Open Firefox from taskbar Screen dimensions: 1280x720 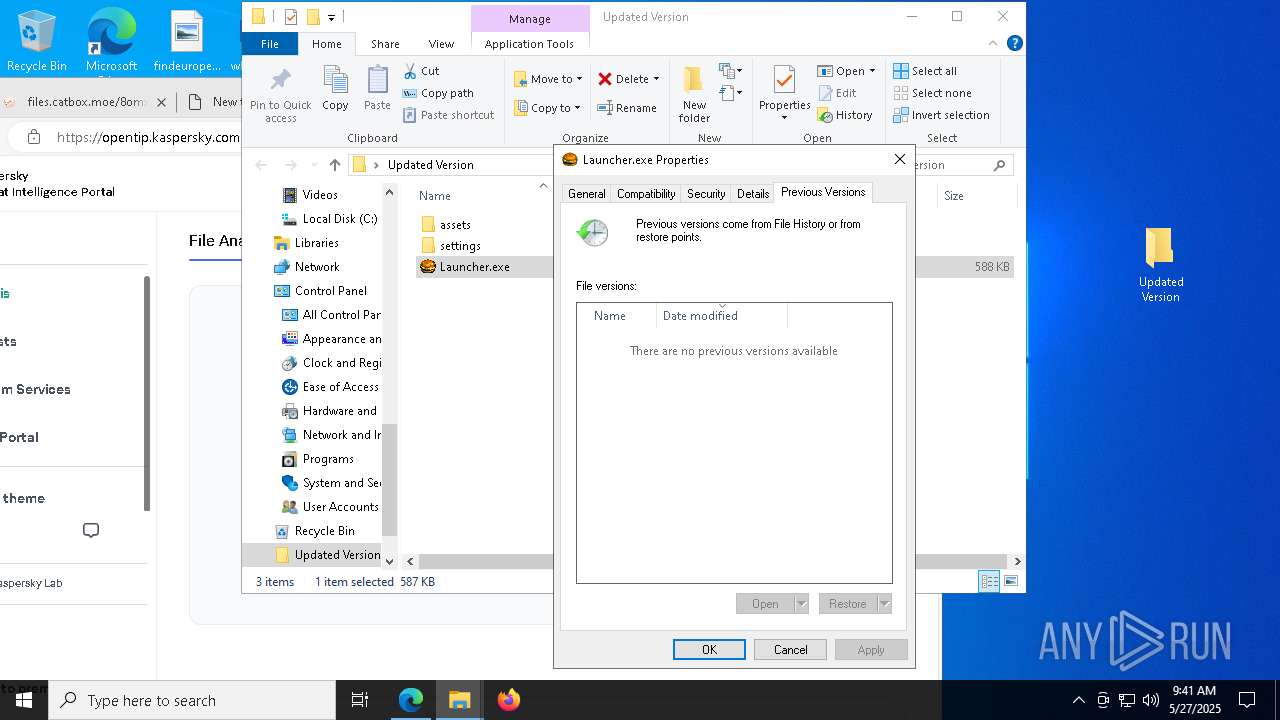pyautogui.click(x=509, y=700)
